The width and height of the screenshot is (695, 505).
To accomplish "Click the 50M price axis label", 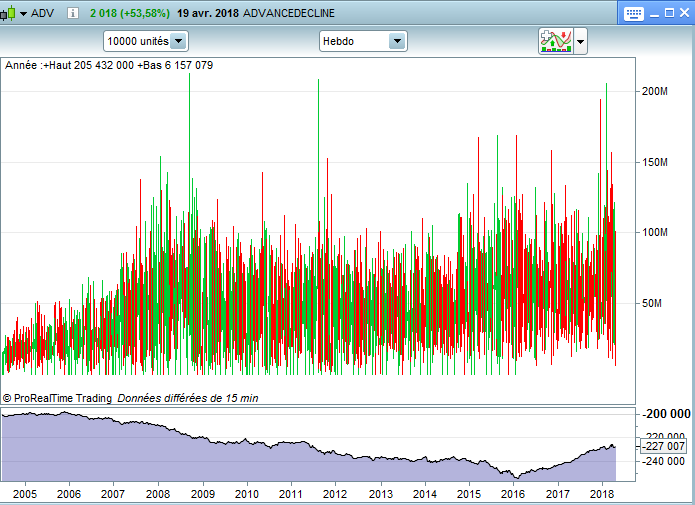I will click(652, 303).
